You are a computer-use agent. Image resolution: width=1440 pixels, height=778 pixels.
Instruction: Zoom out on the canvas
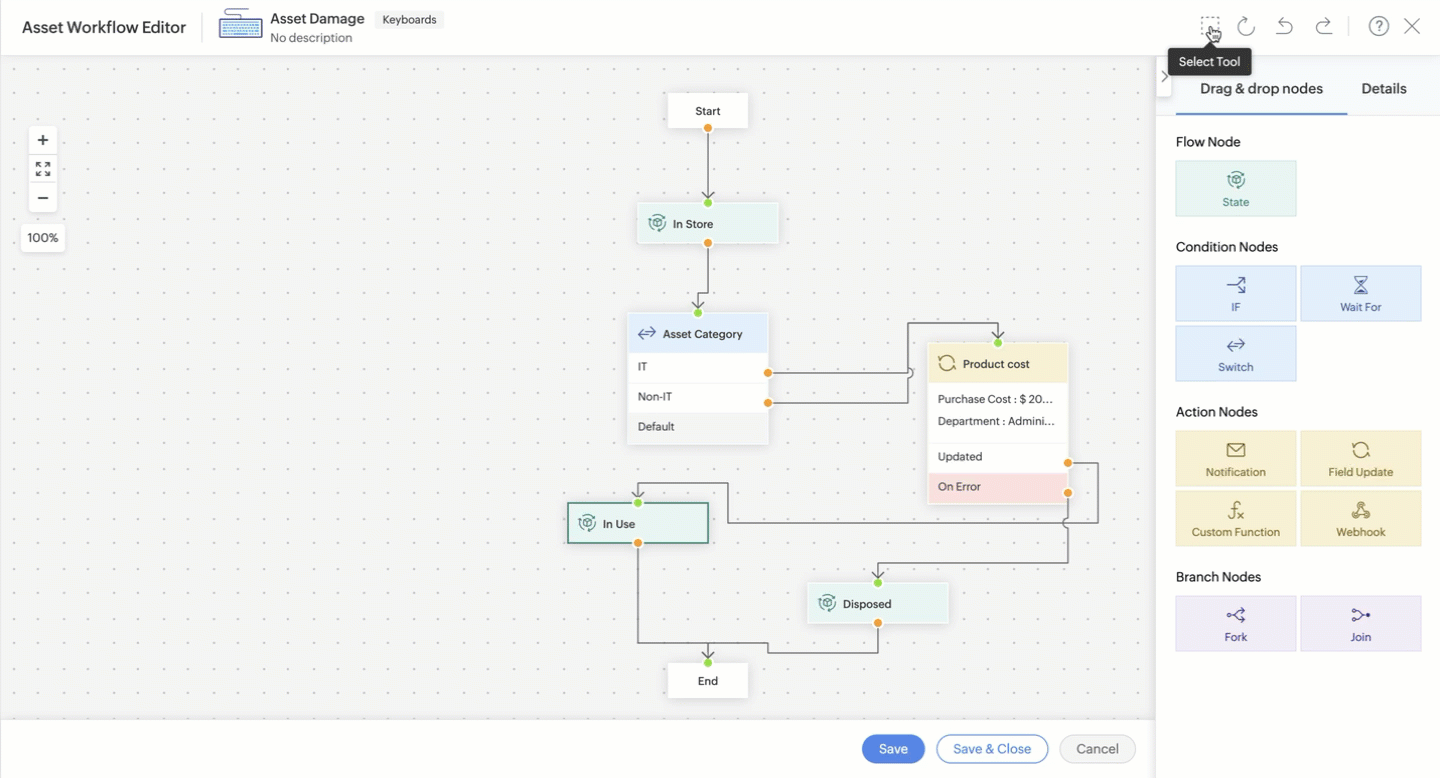tap(43, 198)
